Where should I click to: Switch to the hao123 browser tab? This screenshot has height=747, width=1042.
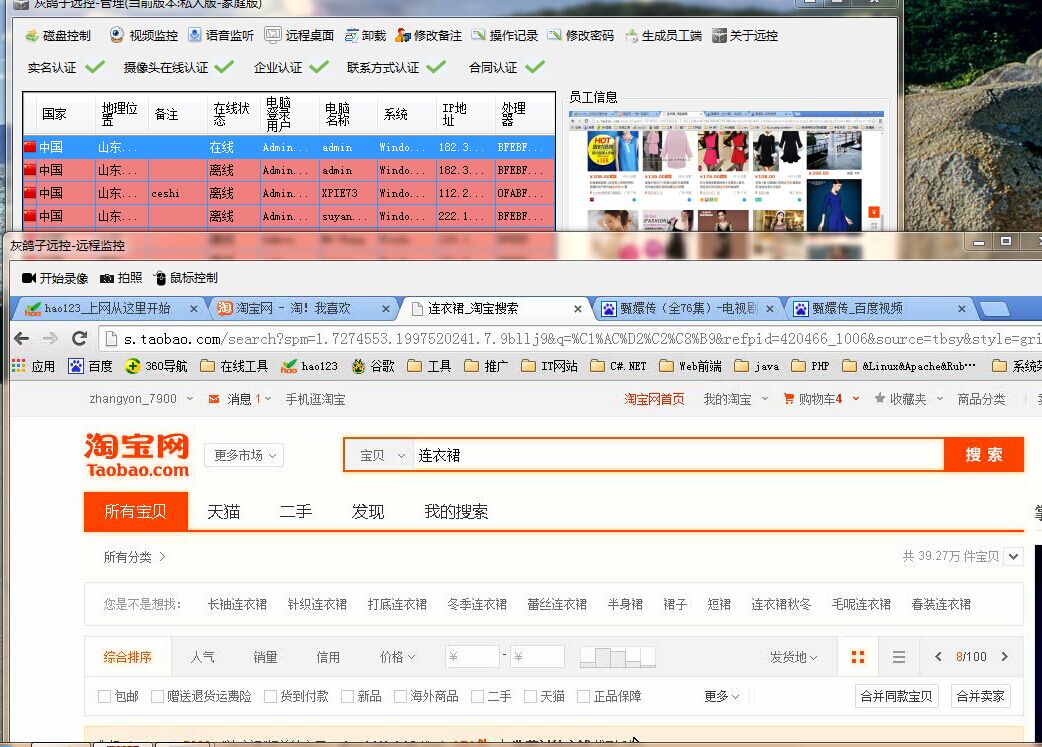pos(110,308)
